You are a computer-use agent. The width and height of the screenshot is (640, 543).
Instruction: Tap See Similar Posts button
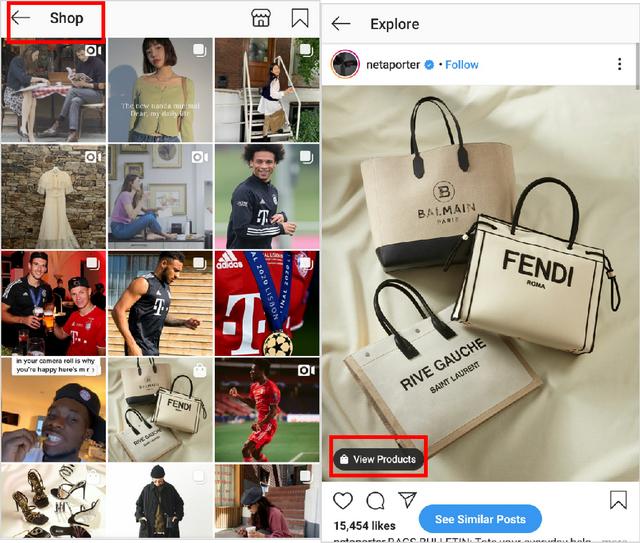click(480, 519)
